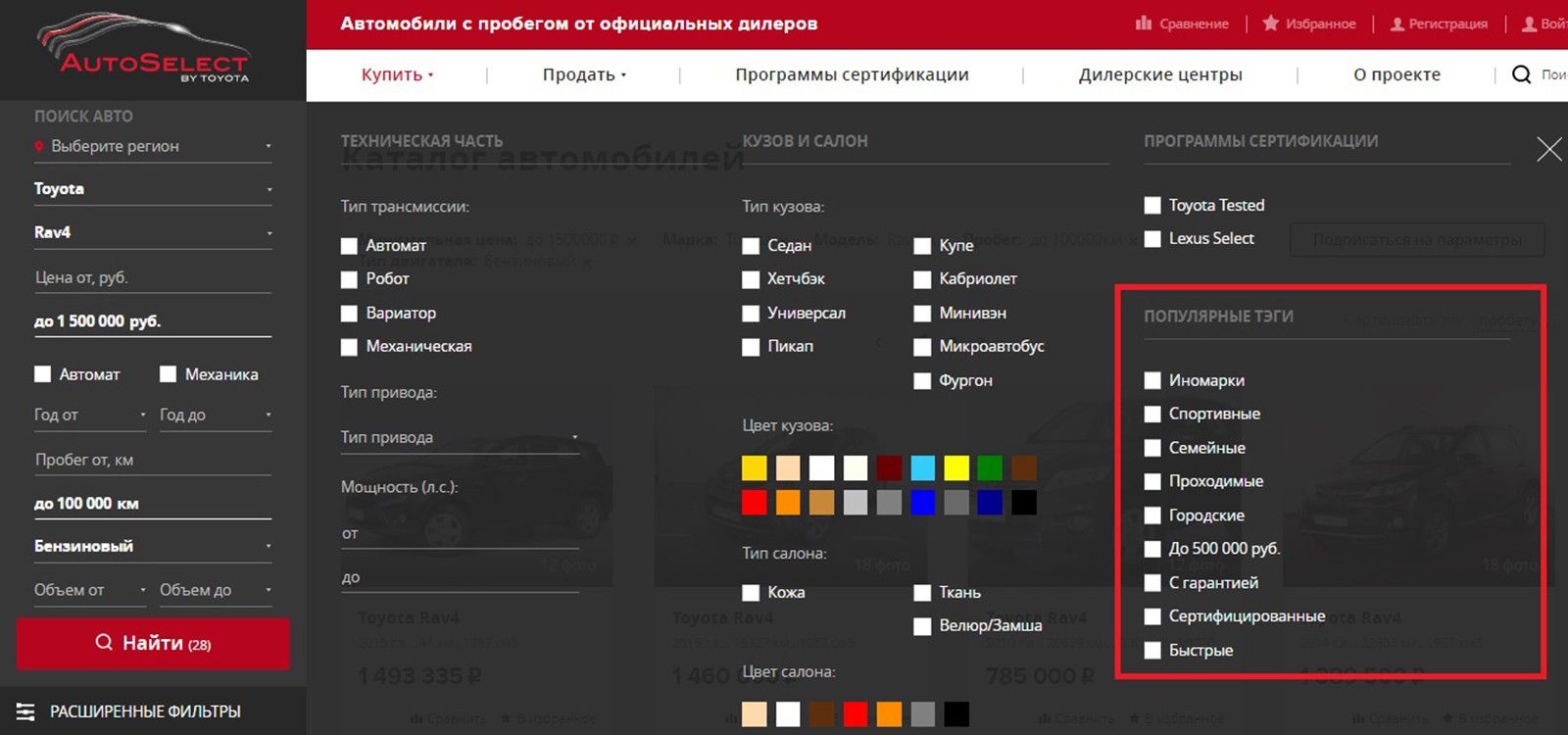This screenshot has width=1568, height=735.
Task: Select the light blue body color swatch
Action: (923, 468)
